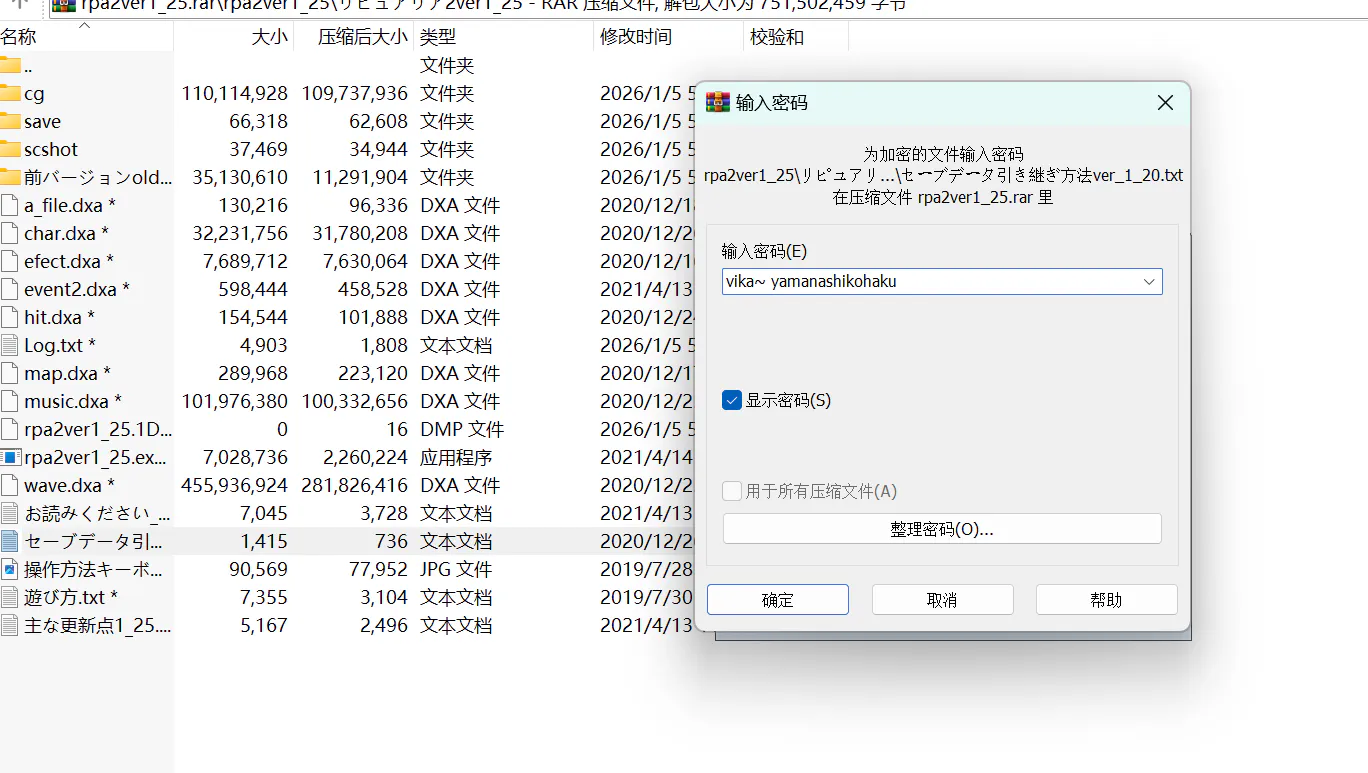Uncheck the 显示密码 checkbox
The height and width of the screenshot is (773, 1368).
(x=732, y=400)
